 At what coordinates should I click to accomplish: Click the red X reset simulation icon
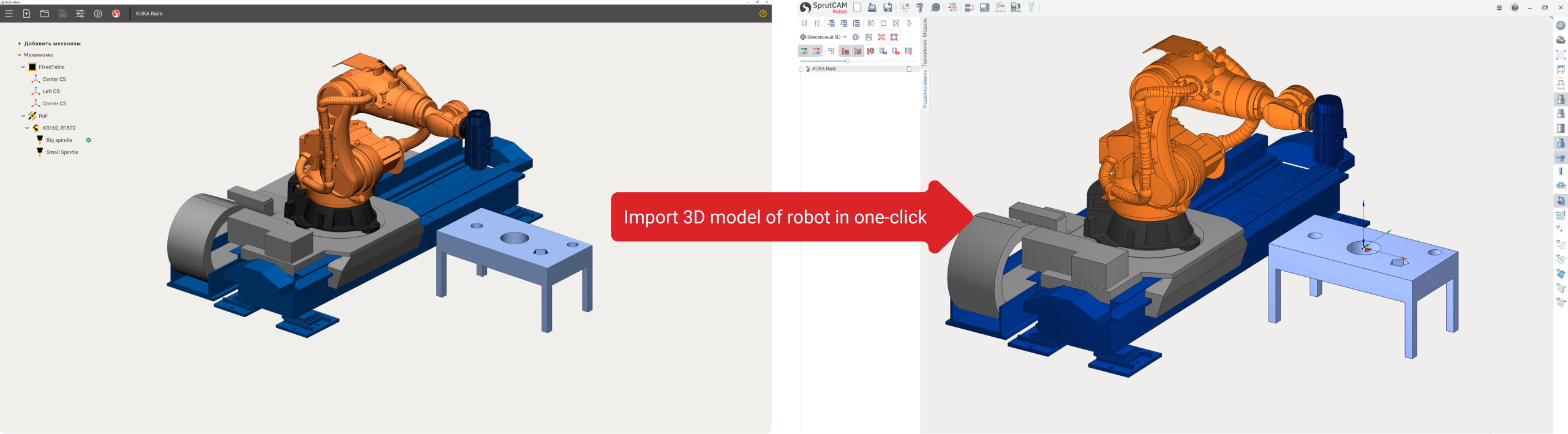coord(881,37)
